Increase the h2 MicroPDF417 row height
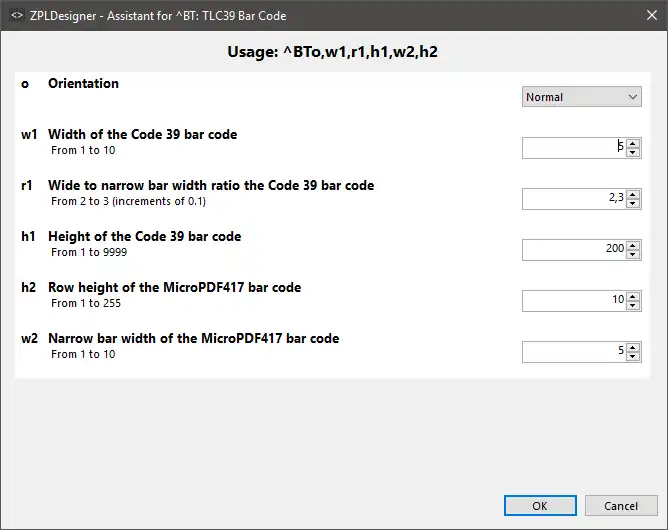 click(633, 297)
